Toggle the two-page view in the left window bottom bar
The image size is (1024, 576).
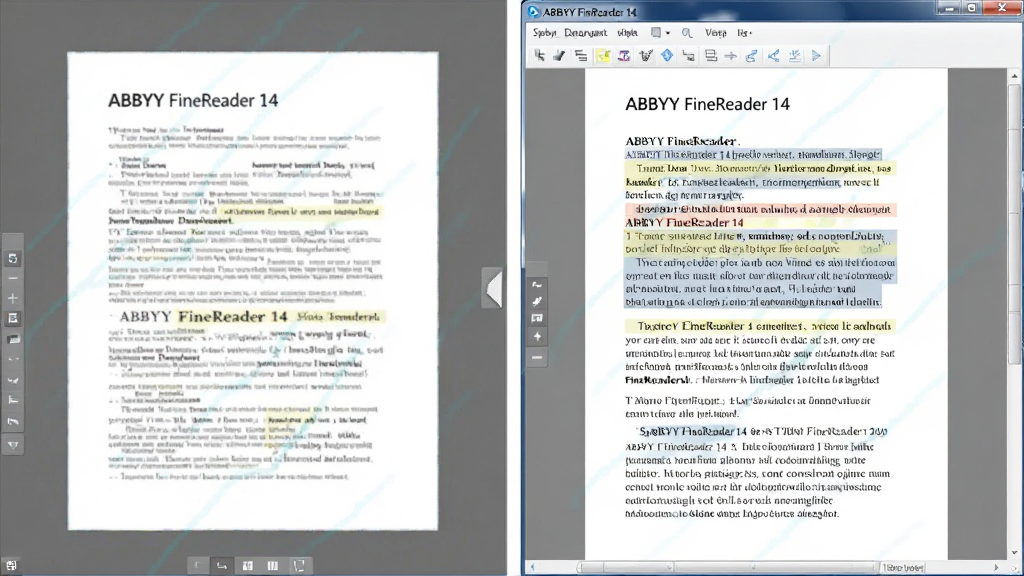click(x=248, y=566)
